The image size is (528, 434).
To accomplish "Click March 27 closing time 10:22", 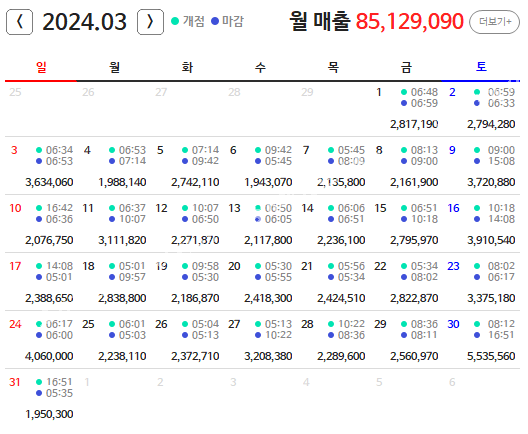I will [278, 335].
